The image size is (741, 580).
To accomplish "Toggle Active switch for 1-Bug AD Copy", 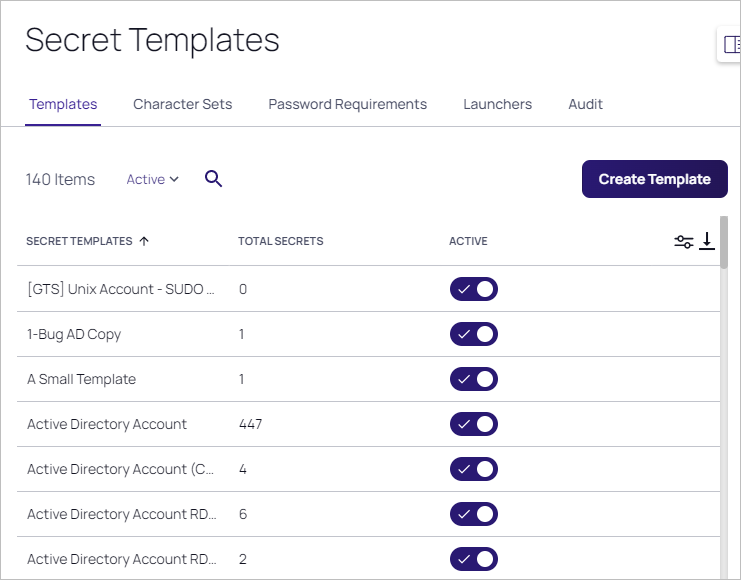I will [473, 334].
